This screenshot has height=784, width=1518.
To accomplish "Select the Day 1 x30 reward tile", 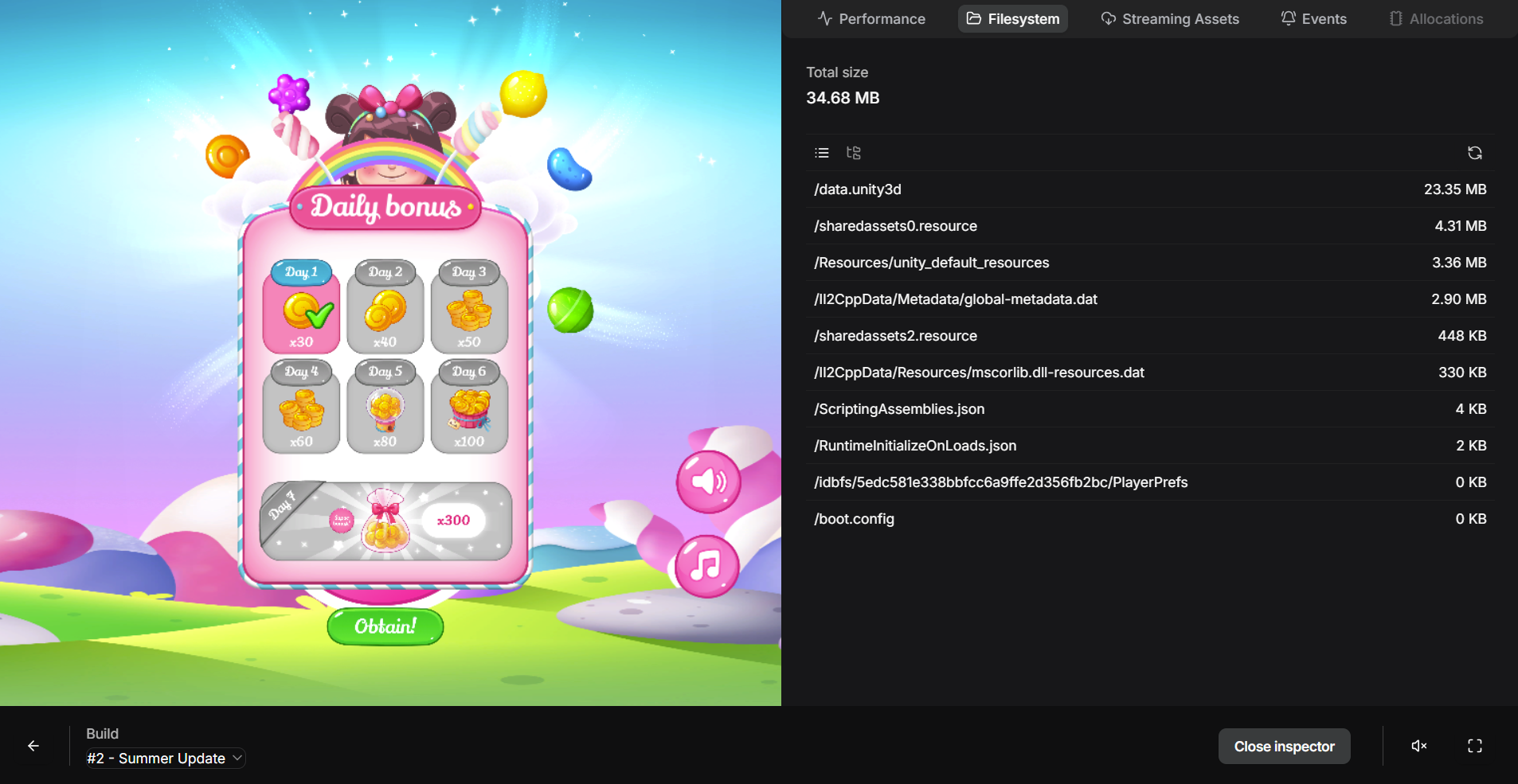I will coord(301,306).
